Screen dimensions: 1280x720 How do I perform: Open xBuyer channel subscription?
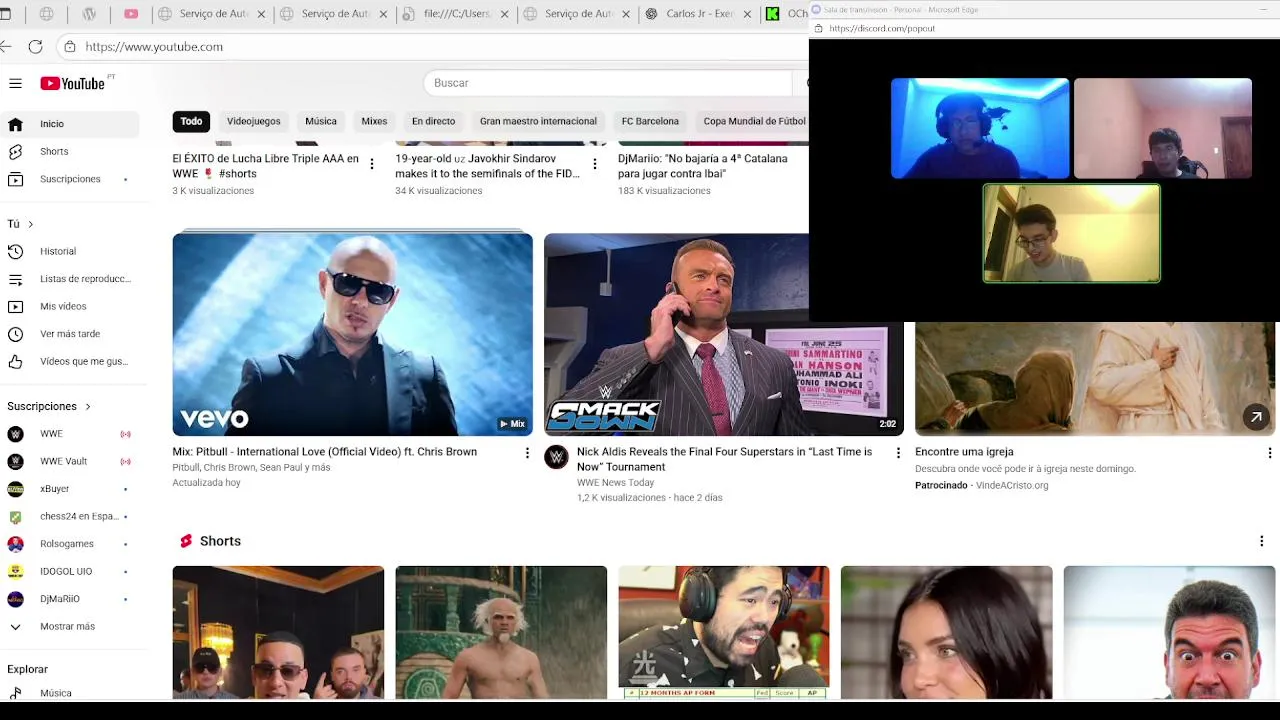click(x=70, y=489)
